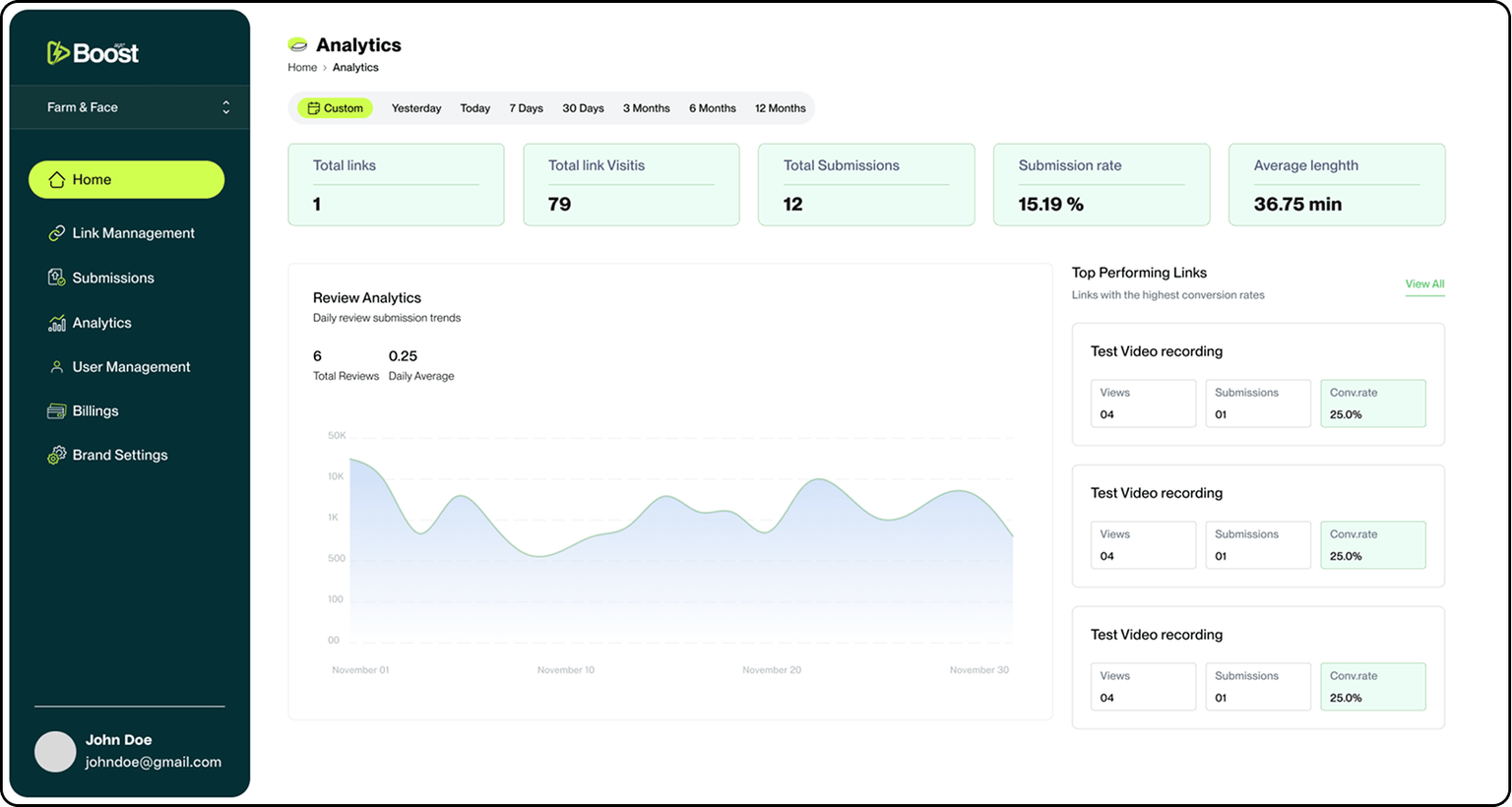
Task: Select the Yesterday time range
Action: pyautogui.click(x=415, y=108)
